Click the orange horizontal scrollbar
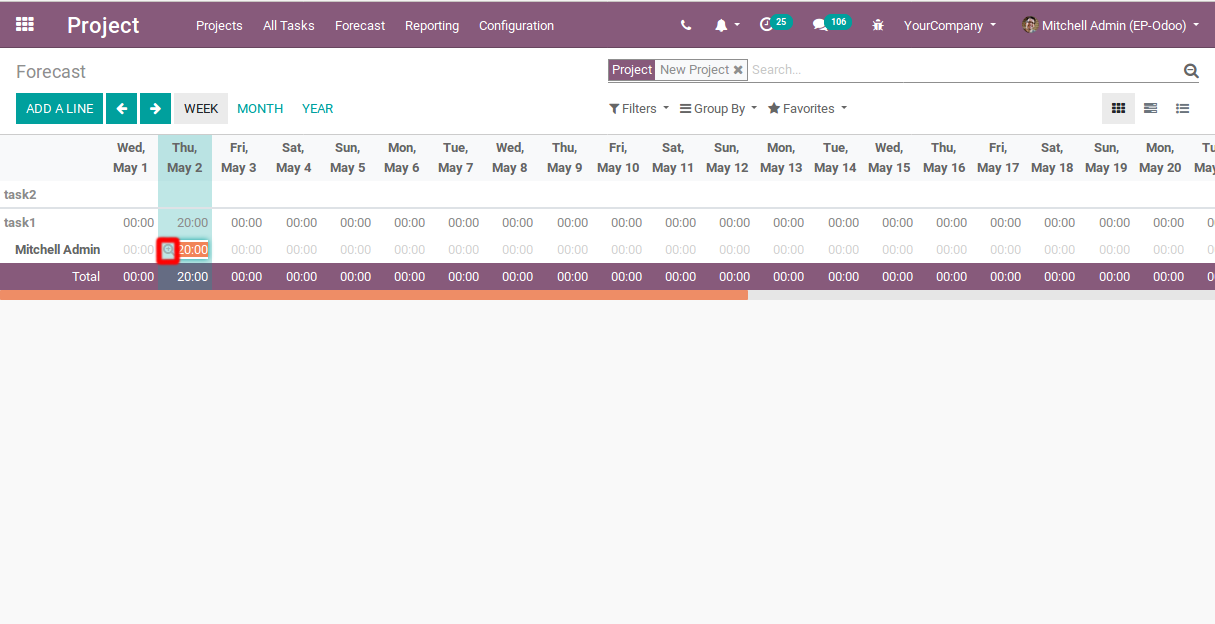 click(374, 295)
